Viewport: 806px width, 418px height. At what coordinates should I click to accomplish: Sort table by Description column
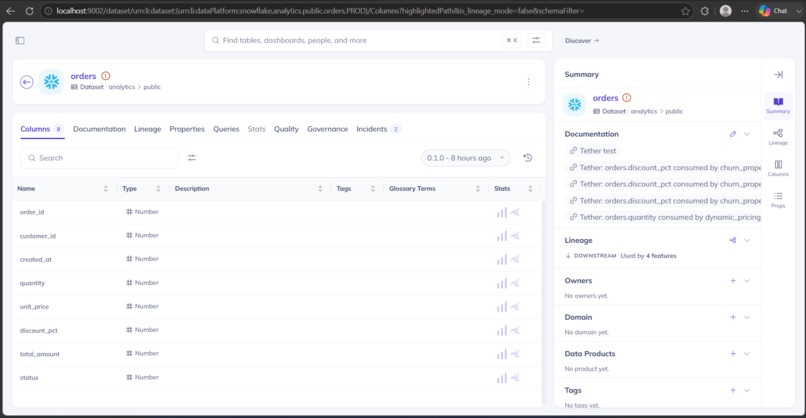tap(320, 189)
